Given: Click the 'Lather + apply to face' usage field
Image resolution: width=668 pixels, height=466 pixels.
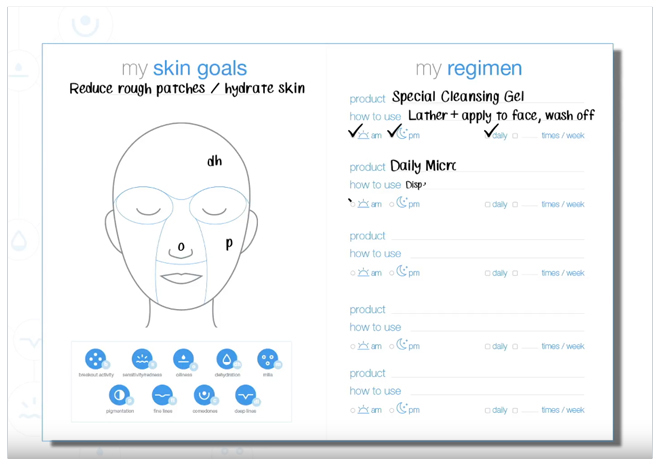Looking at the screenshot, I should click(x=501, y=115).
